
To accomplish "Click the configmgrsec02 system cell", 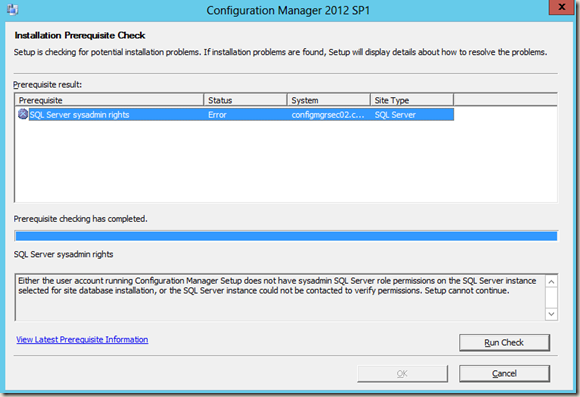I will point(328,115).
